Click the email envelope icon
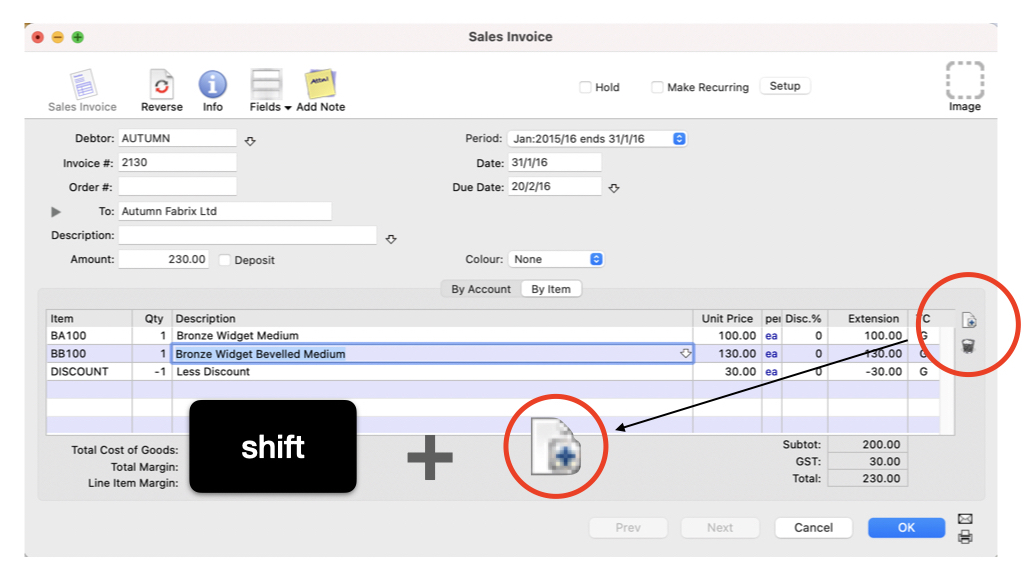Viewport: 1034px width, 585px height. (x=965, y=518)
